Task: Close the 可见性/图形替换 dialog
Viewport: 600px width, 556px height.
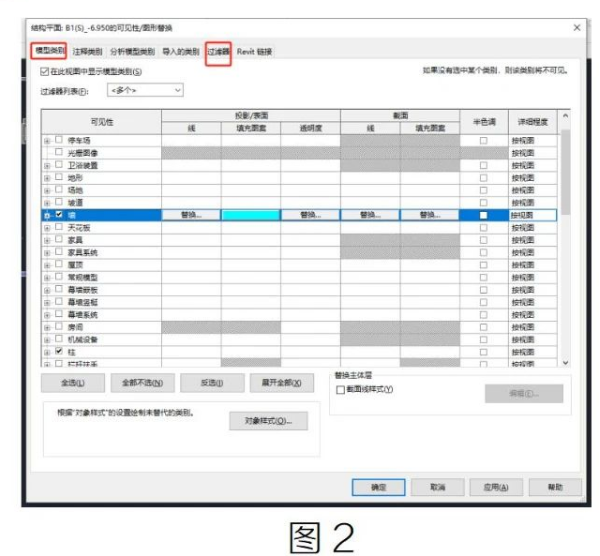Action: click(x=577, y=28)
